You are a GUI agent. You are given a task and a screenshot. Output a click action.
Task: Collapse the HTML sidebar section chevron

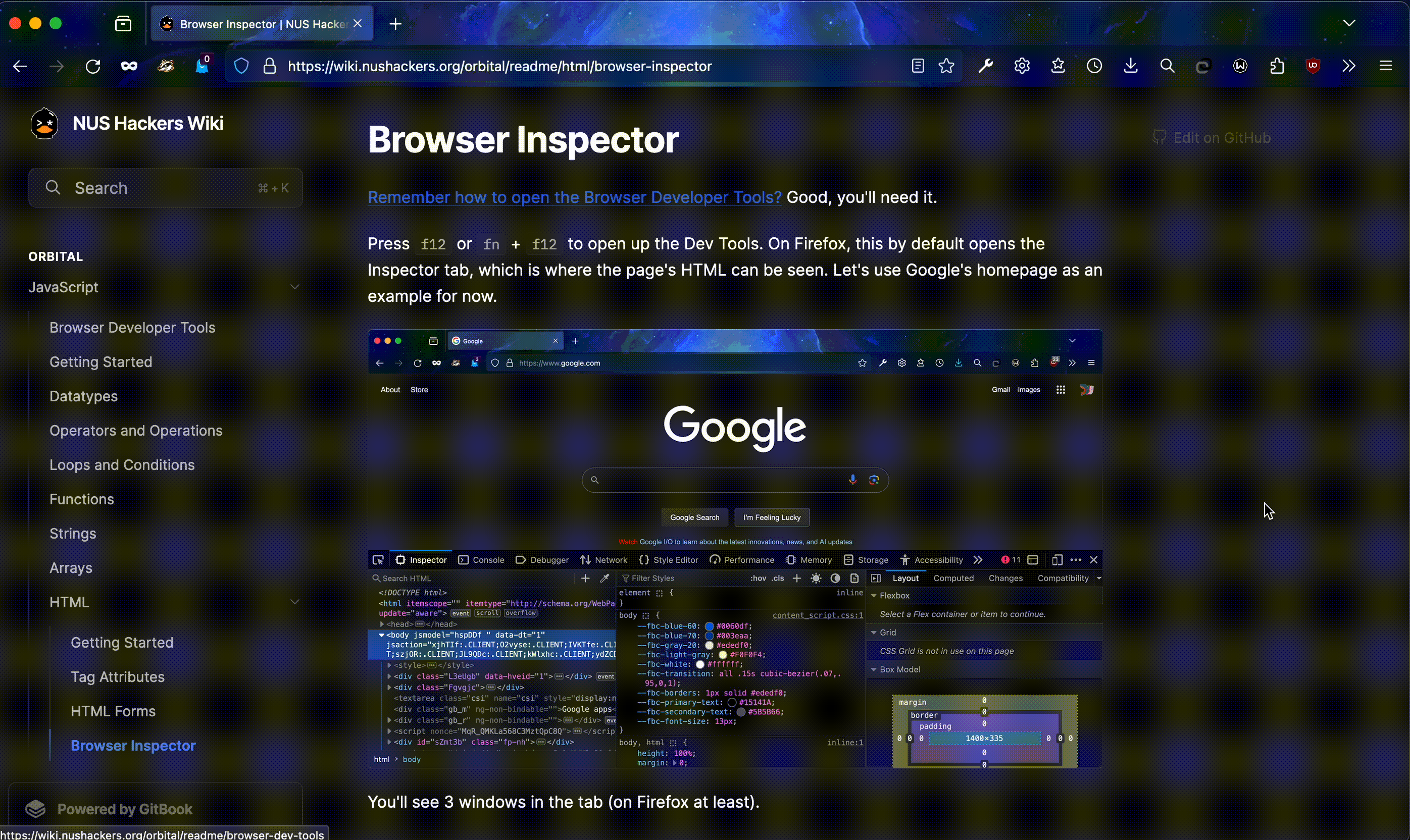[x=294, y=602]
